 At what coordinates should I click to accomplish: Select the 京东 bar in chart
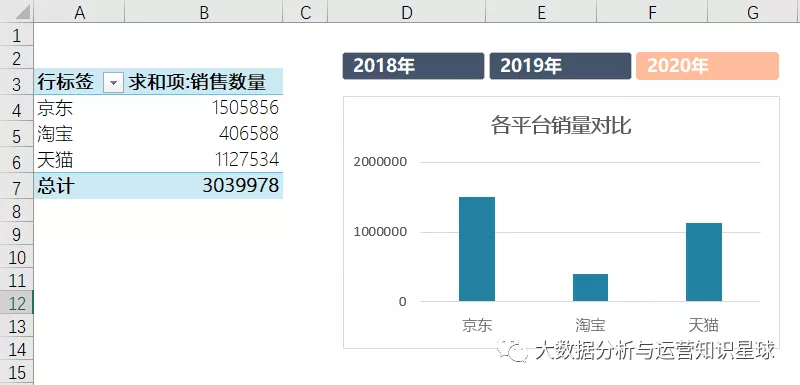pos(477,249)
